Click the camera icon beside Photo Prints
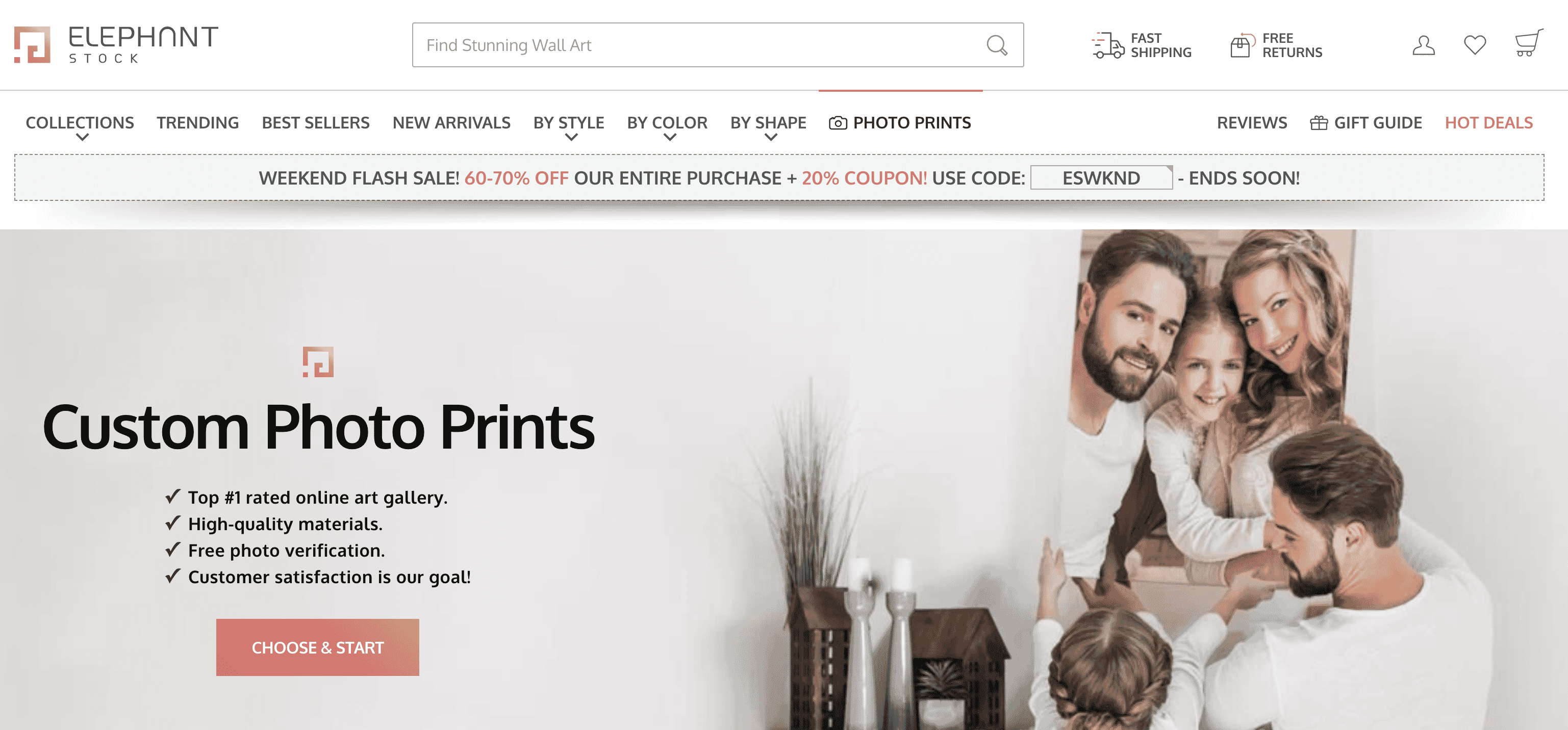The height and width of the screenshot is (730, 1568). click(838, 123)
